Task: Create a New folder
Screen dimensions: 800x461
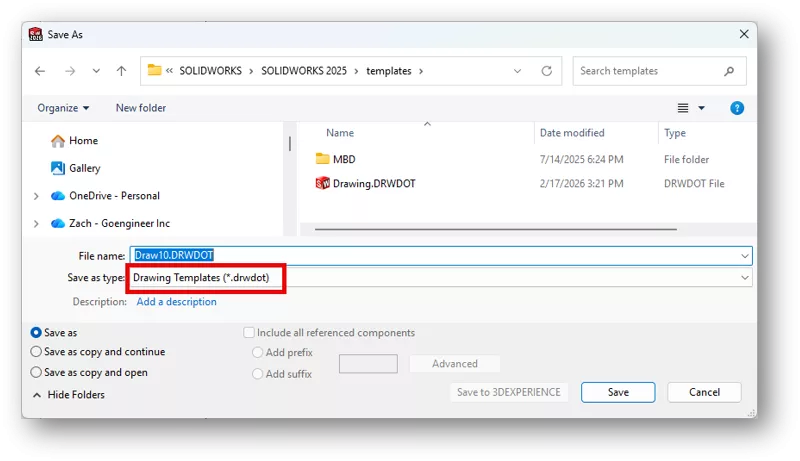Action: coord(141,108)
